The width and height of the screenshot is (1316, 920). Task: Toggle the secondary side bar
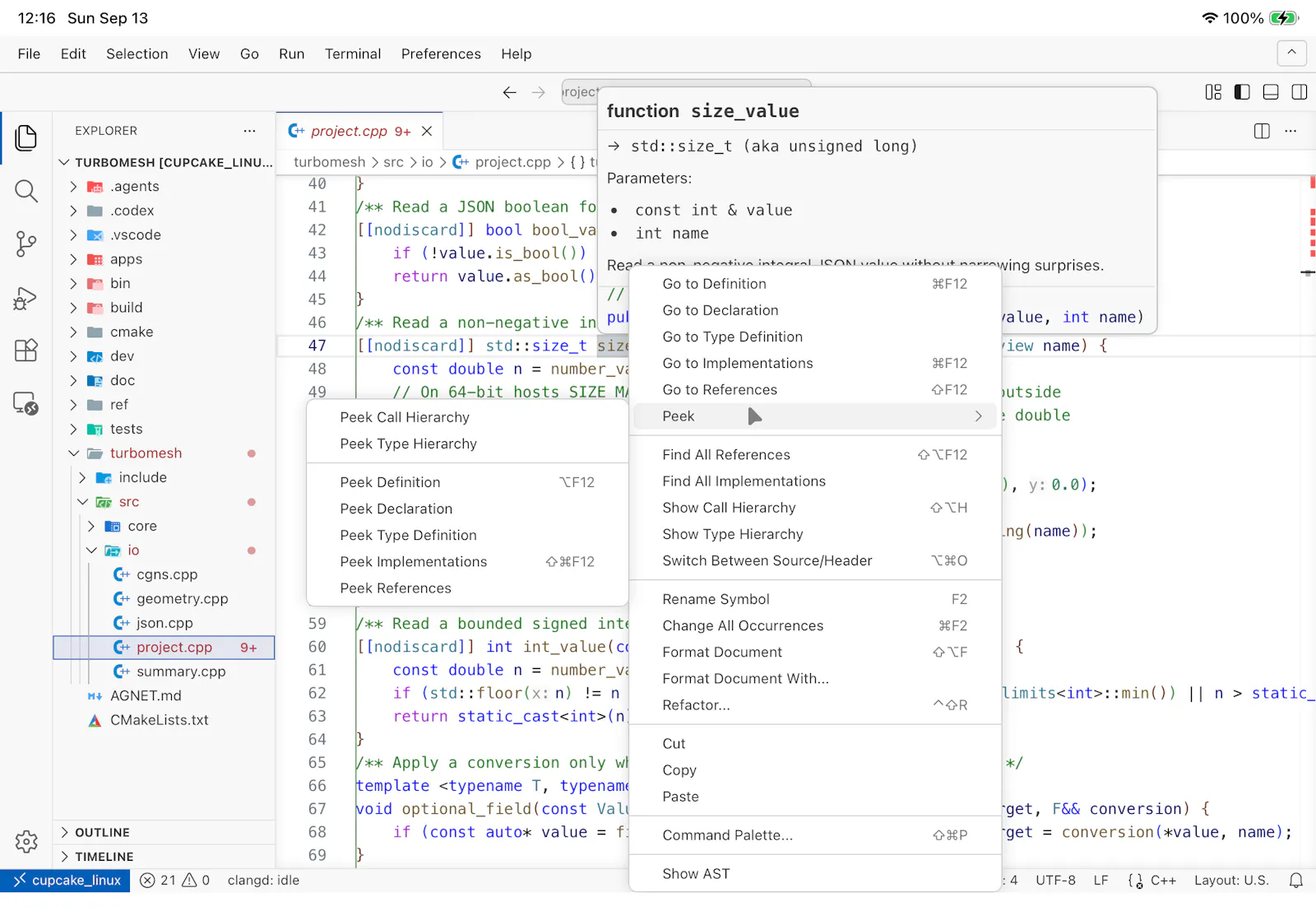click(1300, 92)
